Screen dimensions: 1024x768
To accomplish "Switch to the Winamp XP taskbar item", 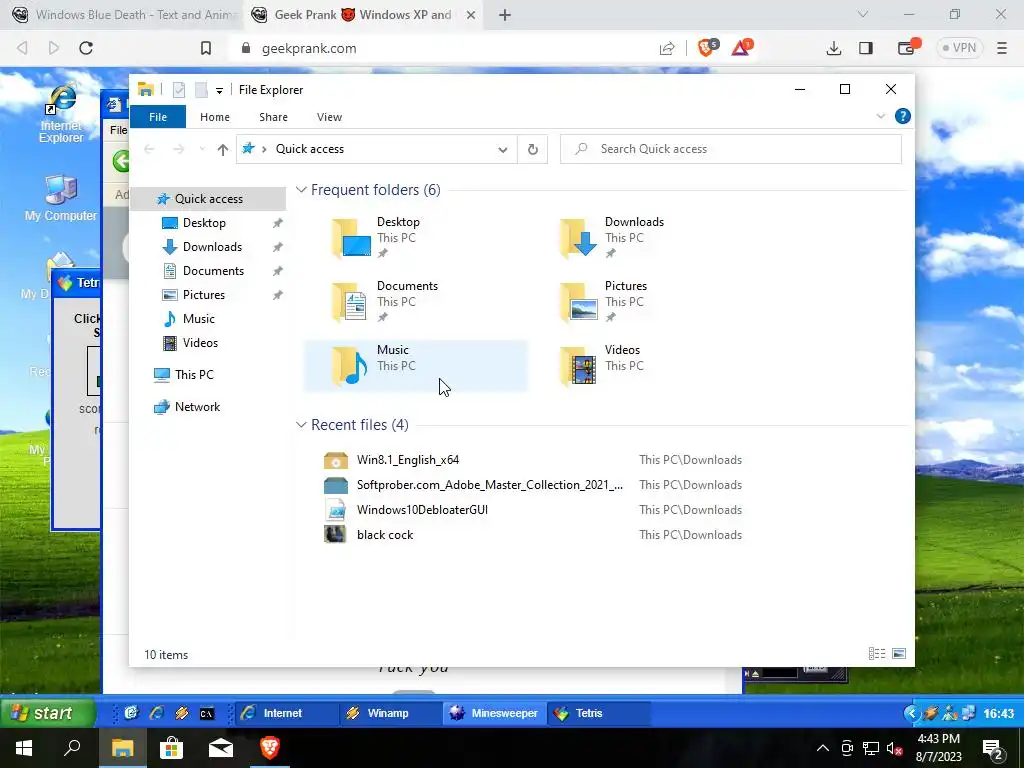I will [x=390, y=713].
